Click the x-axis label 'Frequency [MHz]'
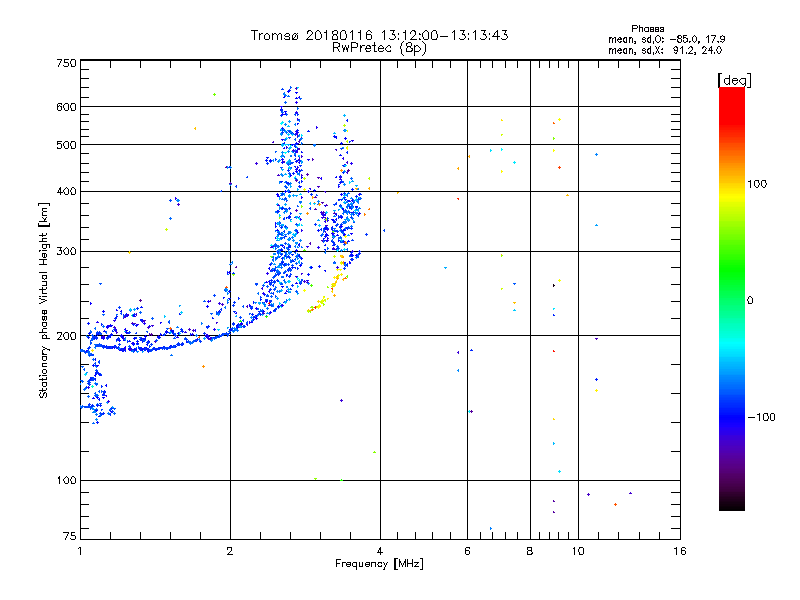Image resolution: width=800 pixels, height=600 pixels. point(379,564)
